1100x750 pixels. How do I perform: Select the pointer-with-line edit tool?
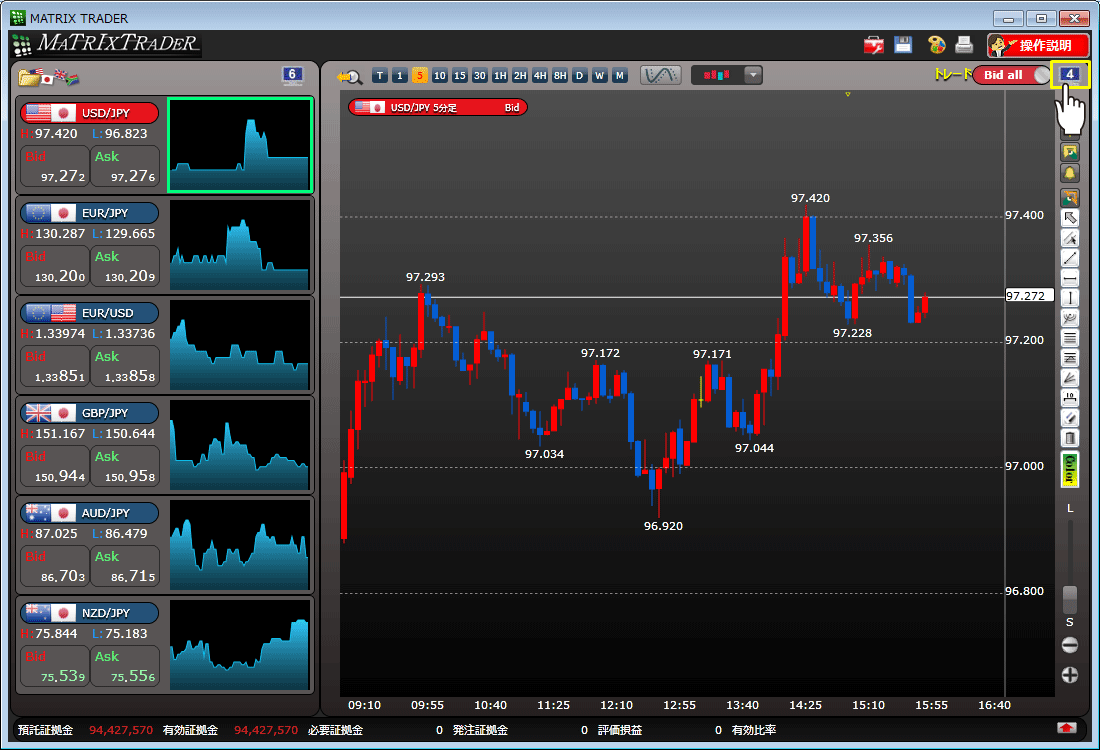pyautogui.click(x=1070, y=239)
